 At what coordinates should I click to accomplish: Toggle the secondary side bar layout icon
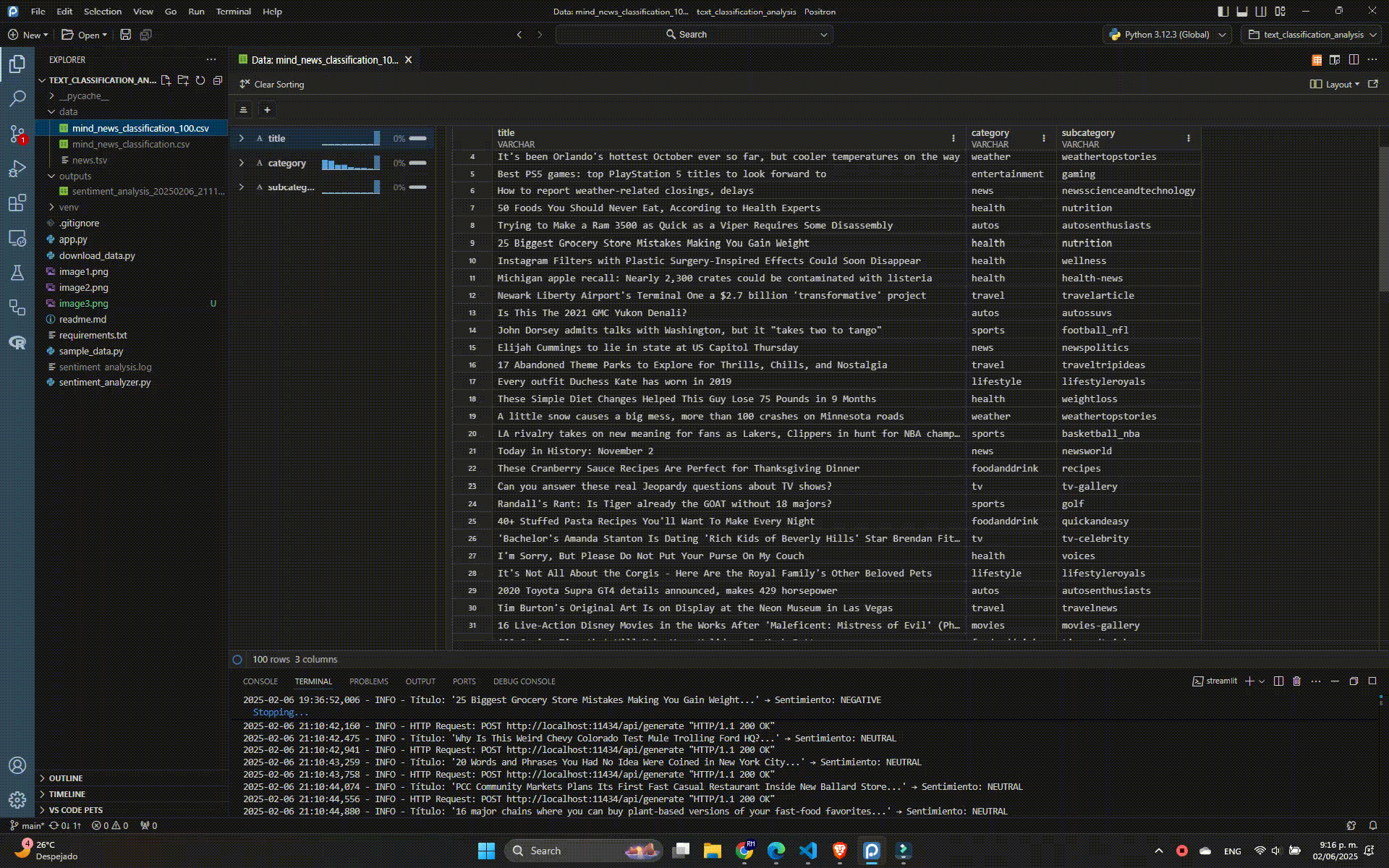tap(1261, 12)
